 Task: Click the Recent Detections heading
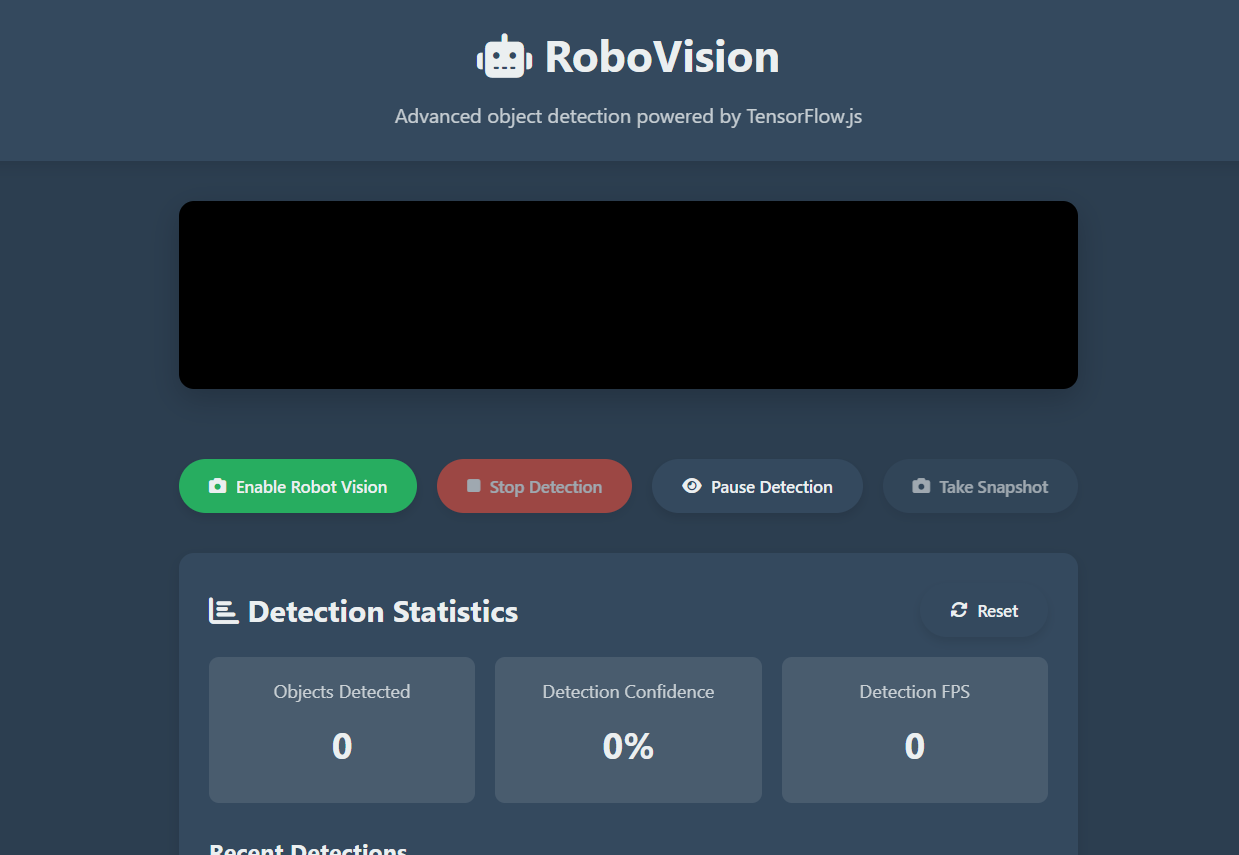coord(308,848)
